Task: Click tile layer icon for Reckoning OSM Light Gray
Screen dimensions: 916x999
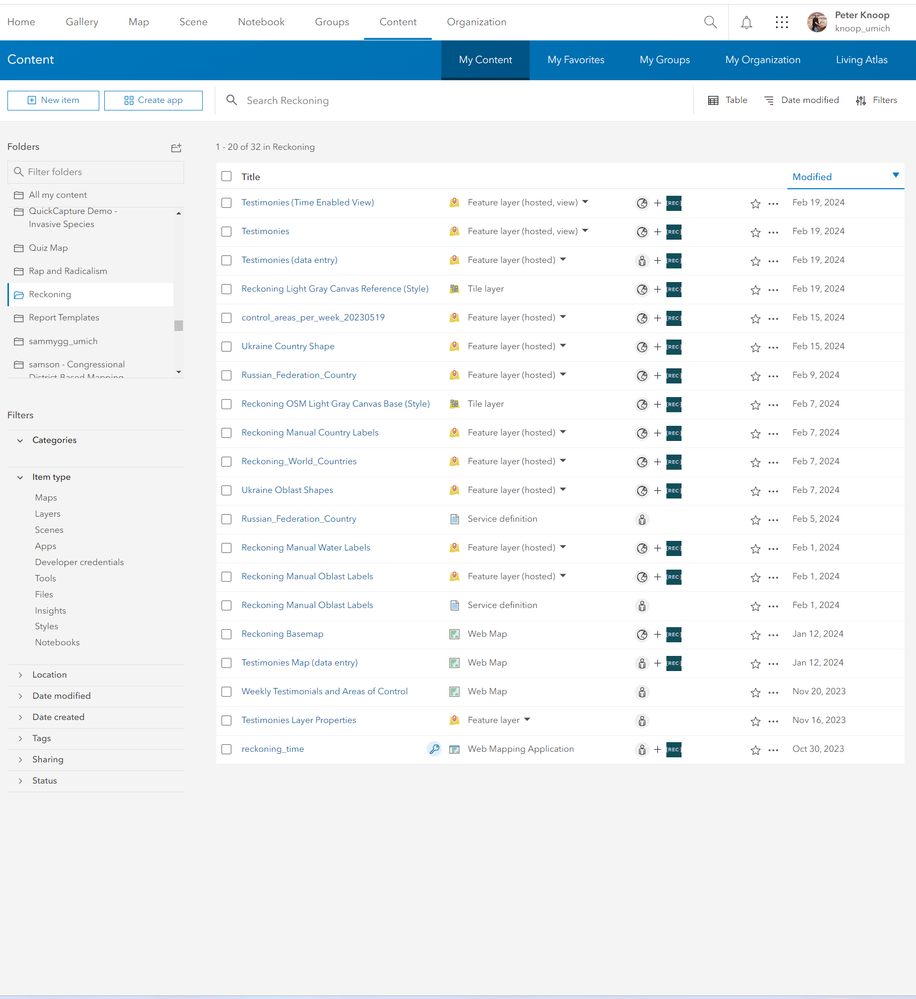Action: tap(454, 404)
